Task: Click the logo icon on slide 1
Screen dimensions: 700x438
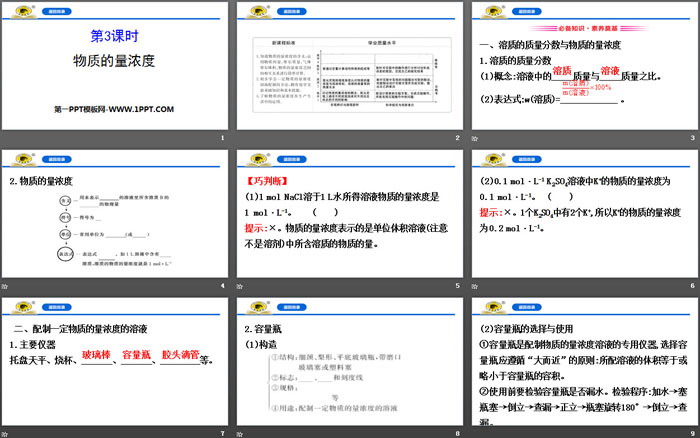Action: 24,12
